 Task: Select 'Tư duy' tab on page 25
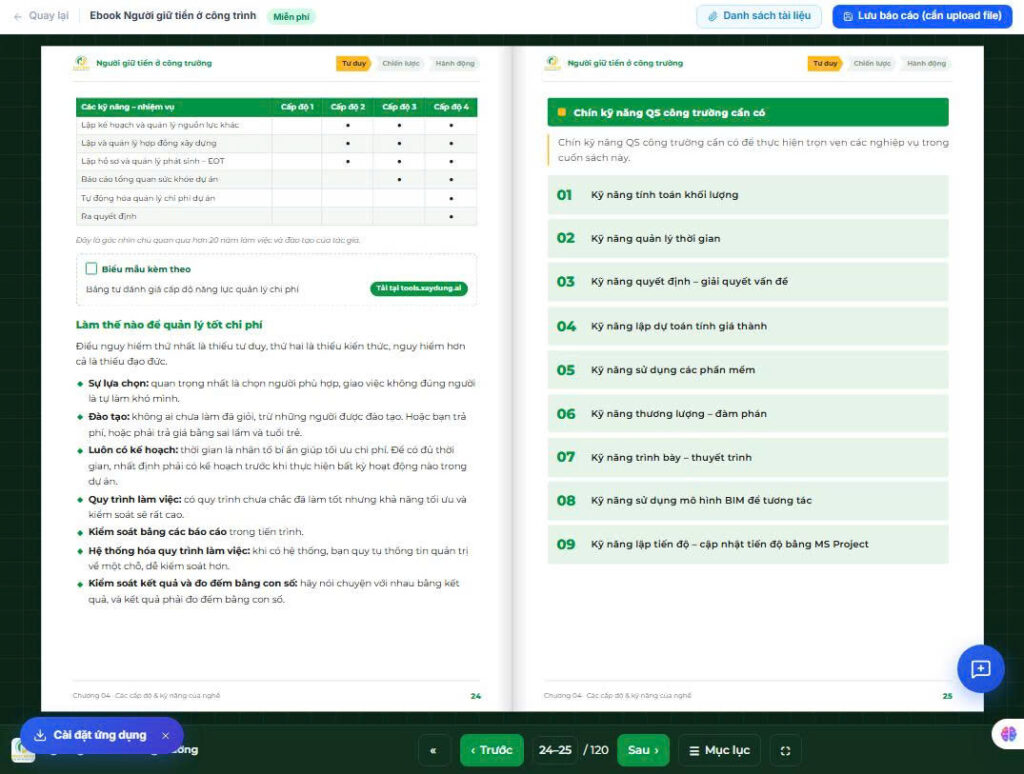(x=825, y=63)
